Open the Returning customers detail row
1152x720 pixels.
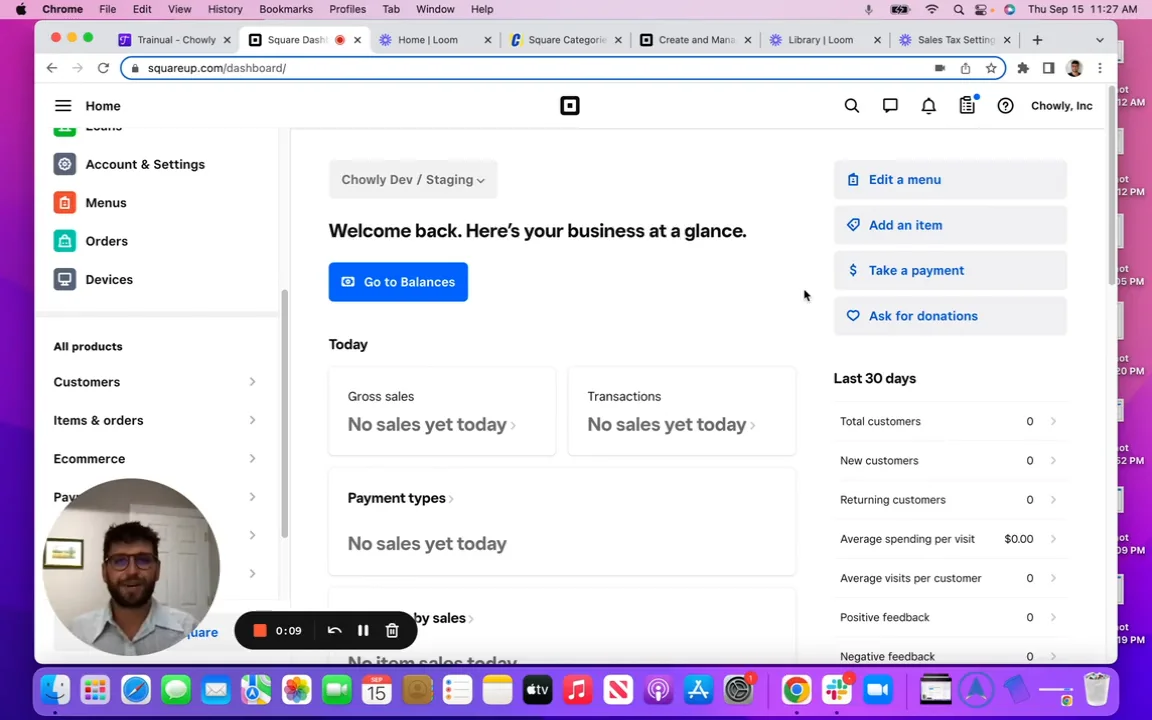(949, 500)
